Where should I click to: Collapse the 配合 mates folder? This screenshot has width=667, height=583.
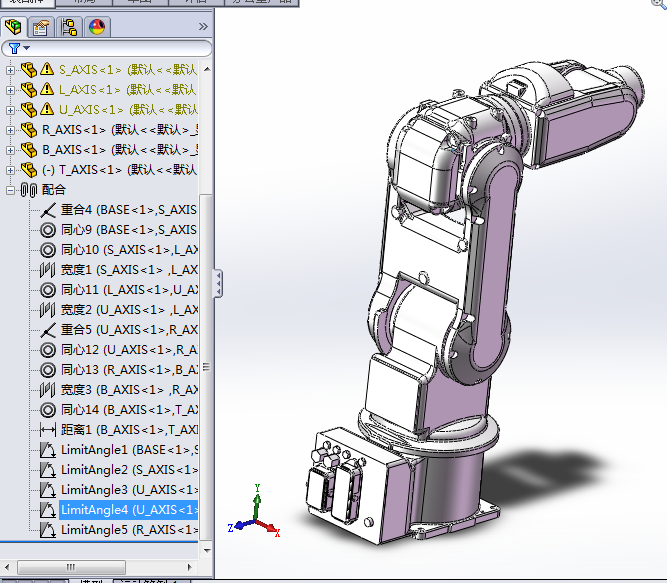coord(10,190)
